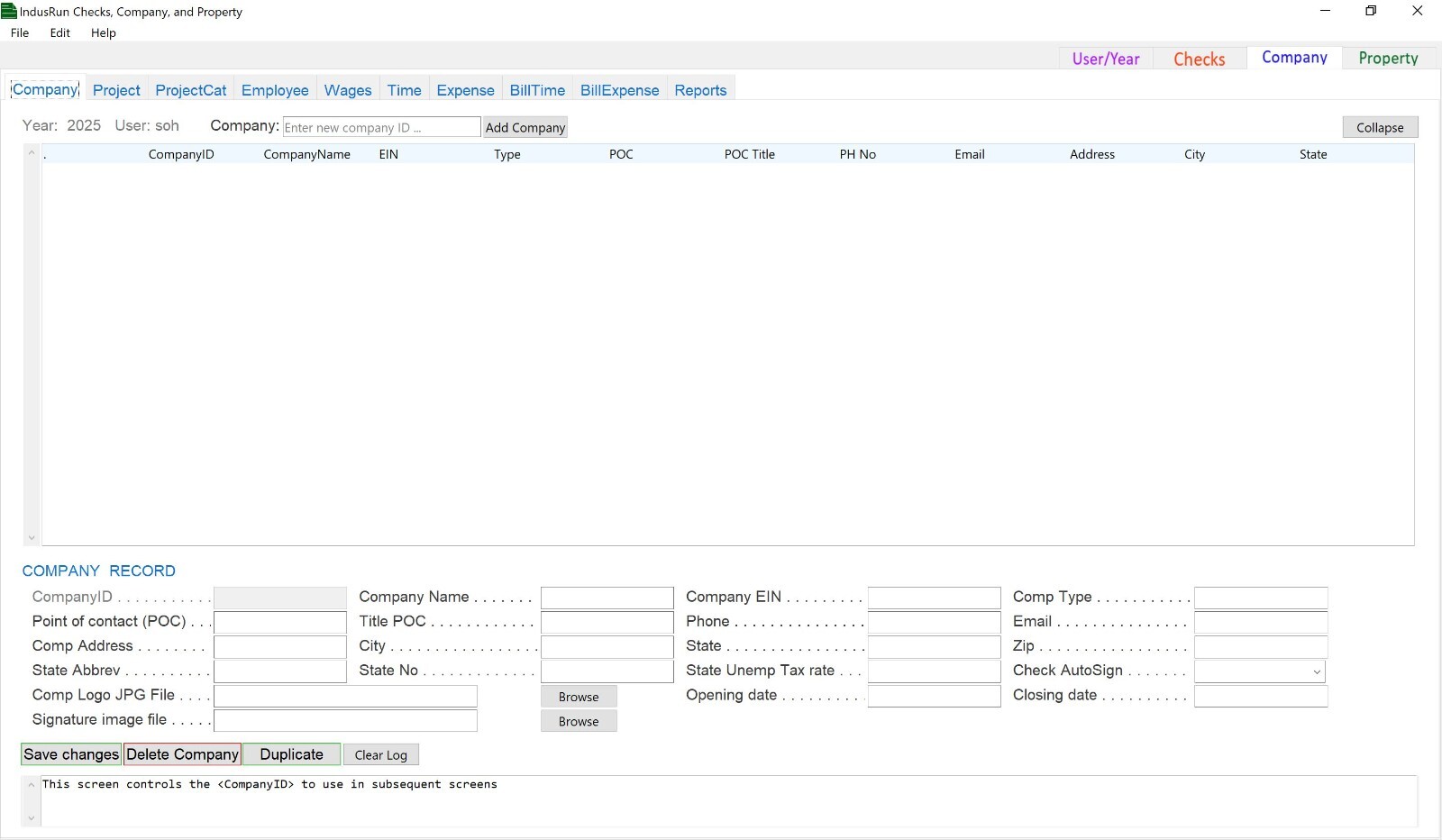Image resolution: width=1442 pixels, height=840 pixels.
Task: Focus the Comp Logo JPG File field
Action: tap(345, 696)
